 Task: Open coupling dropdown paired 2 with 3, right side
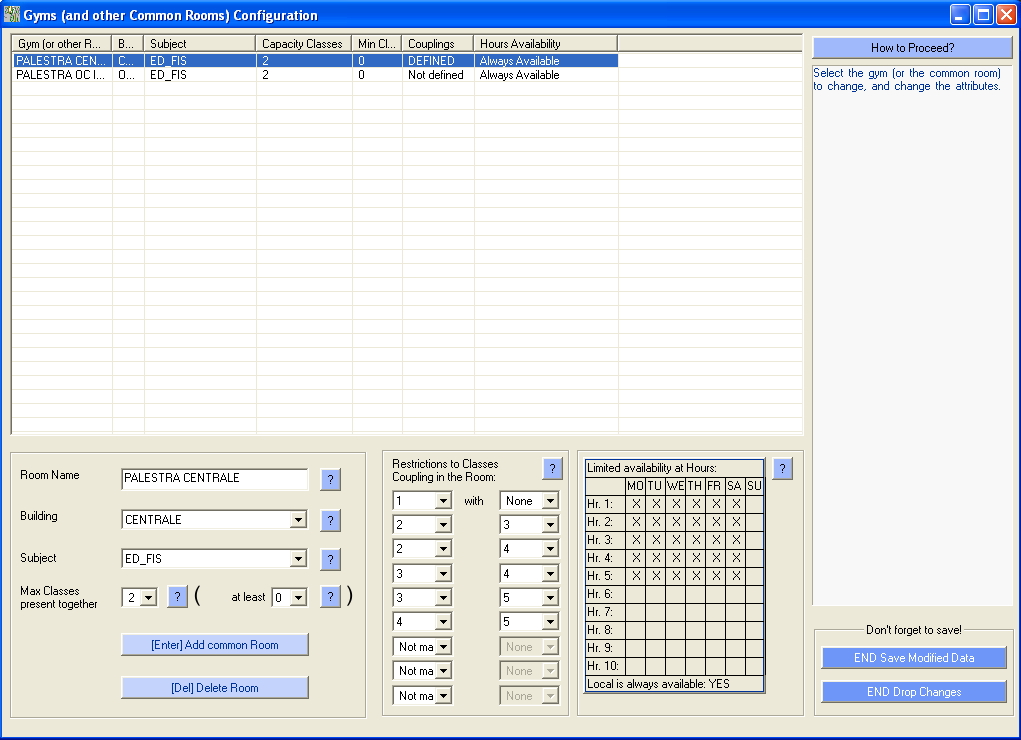pyautogui.click(x=550, y=525)
